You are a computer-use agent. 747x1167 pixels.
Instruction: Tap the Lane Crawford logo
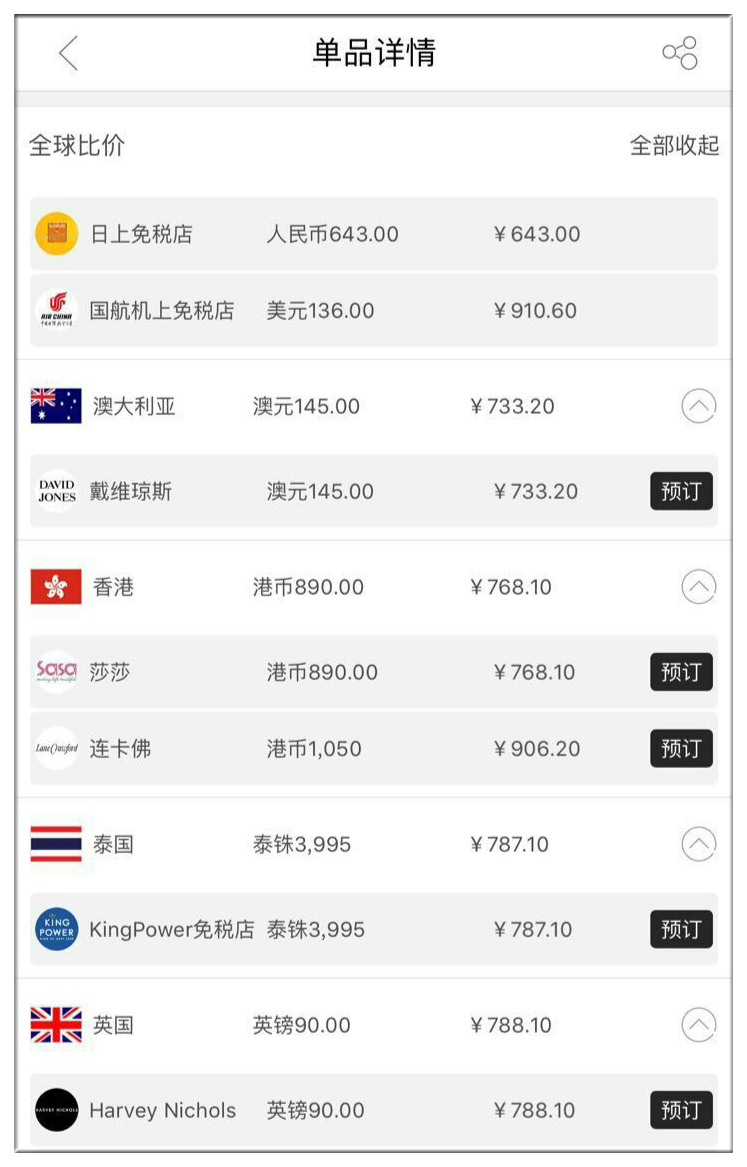(57, 749)
